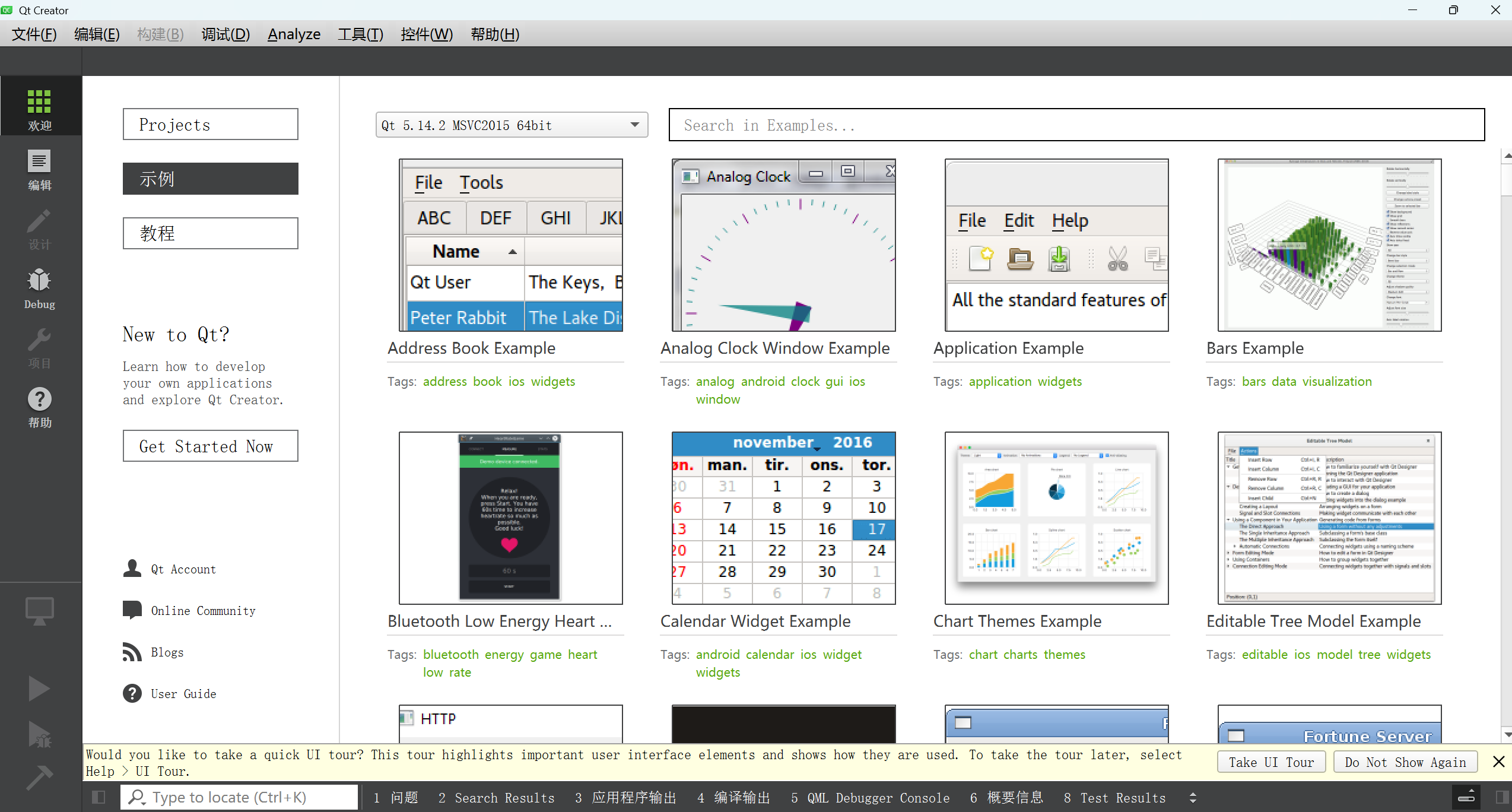
Task: Open the Qt version kit dropdown
Action: [x=512, y=125]
